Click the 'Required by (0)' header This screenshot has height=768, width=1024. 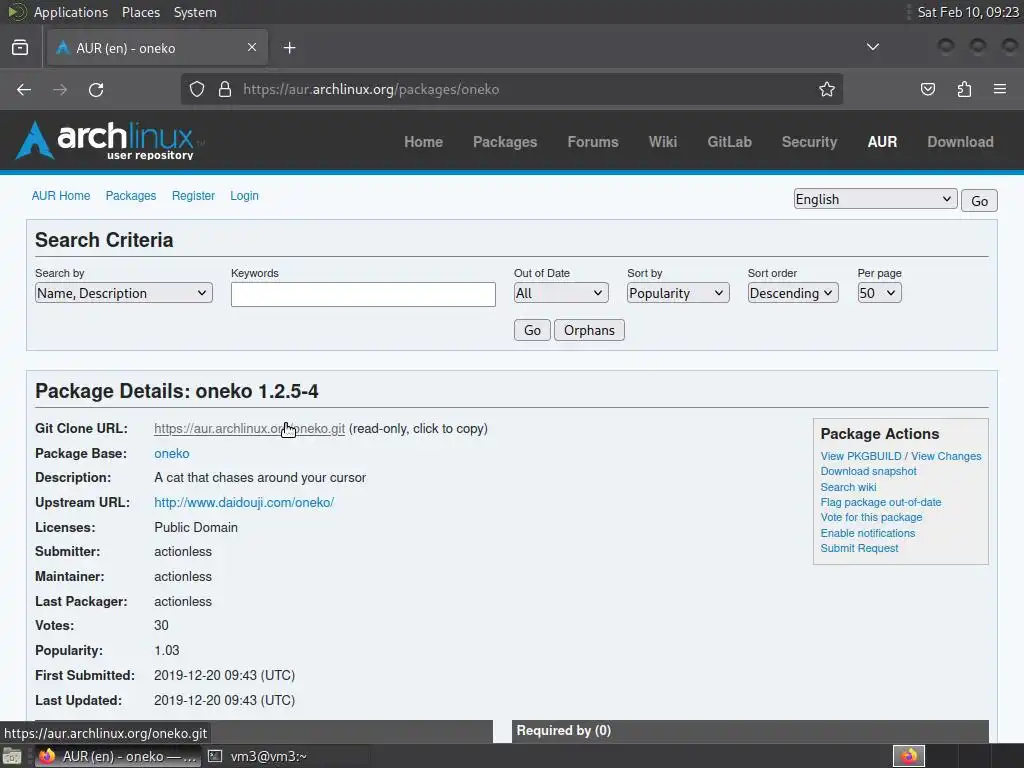click(564, 731)
